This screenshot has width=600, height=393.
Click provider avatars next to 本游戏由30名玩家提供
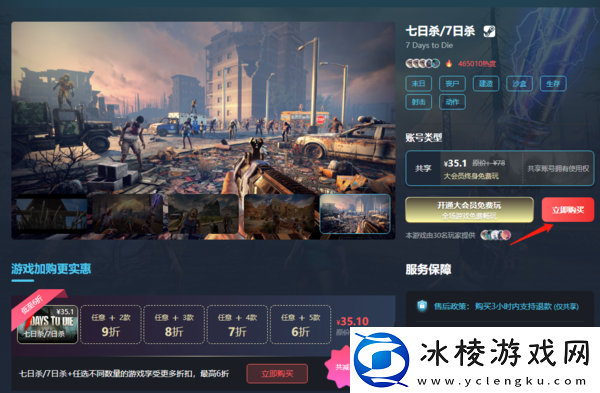(x=496, y=235)
